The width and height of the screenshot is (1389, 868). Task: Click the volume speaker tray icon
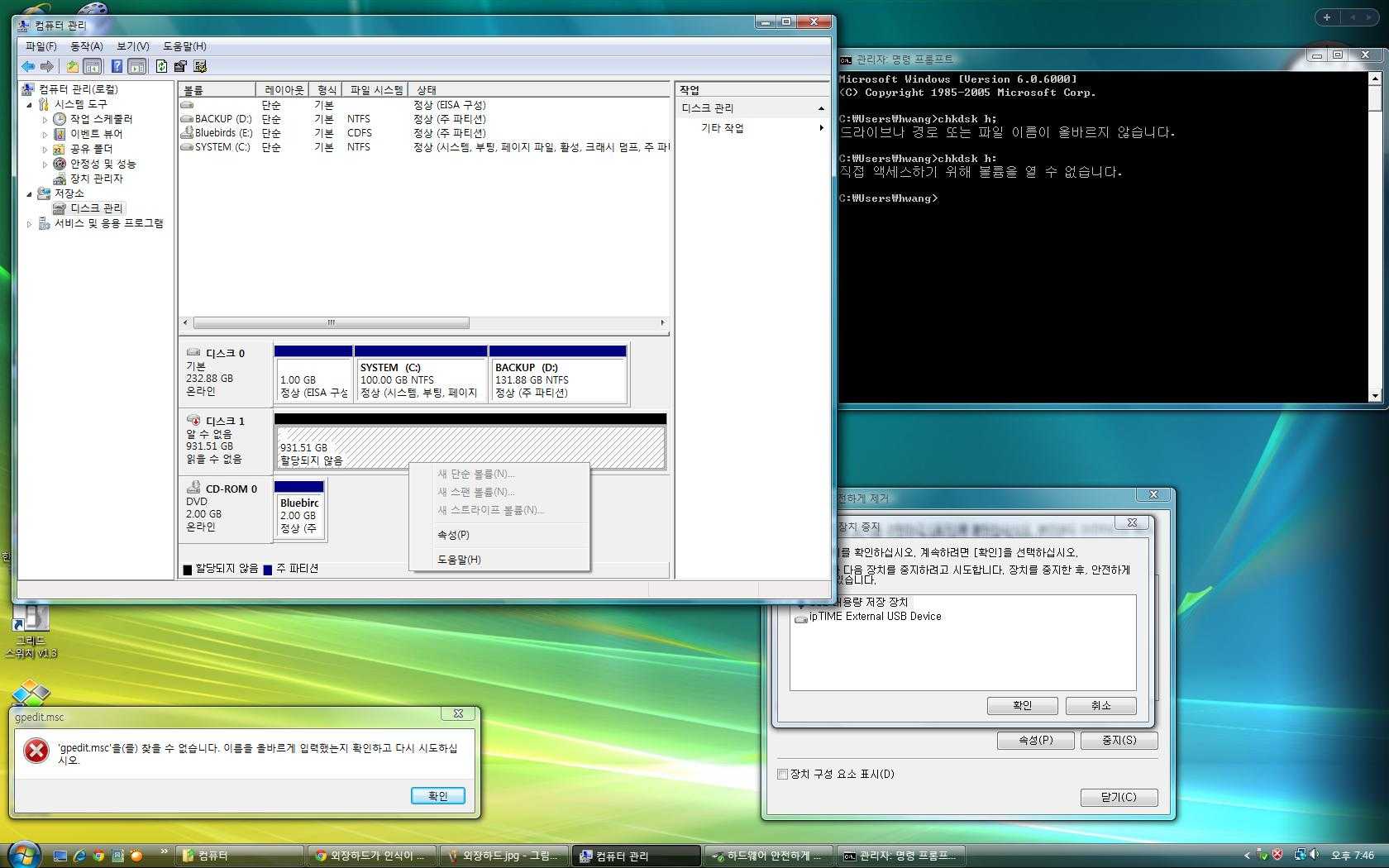(1314, 855)
